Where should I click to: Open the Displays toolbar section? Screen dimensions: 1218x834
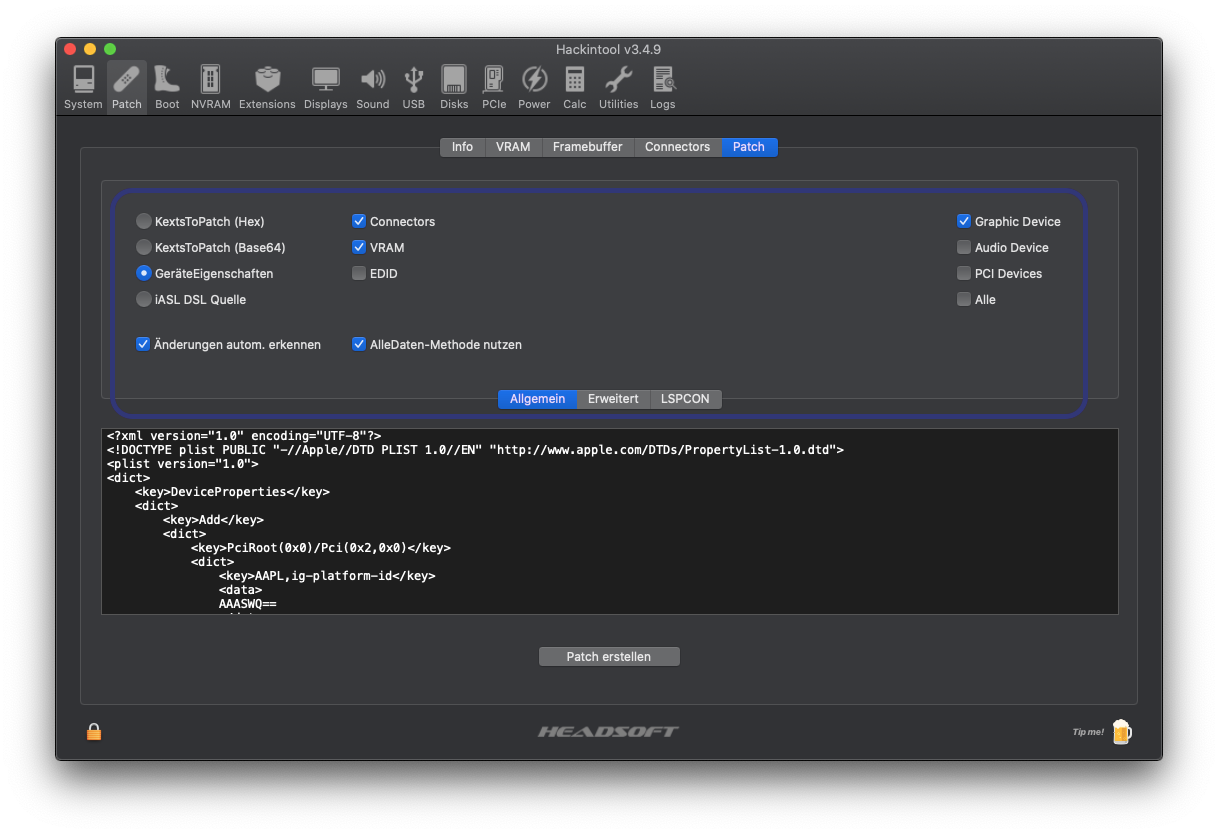326,87
